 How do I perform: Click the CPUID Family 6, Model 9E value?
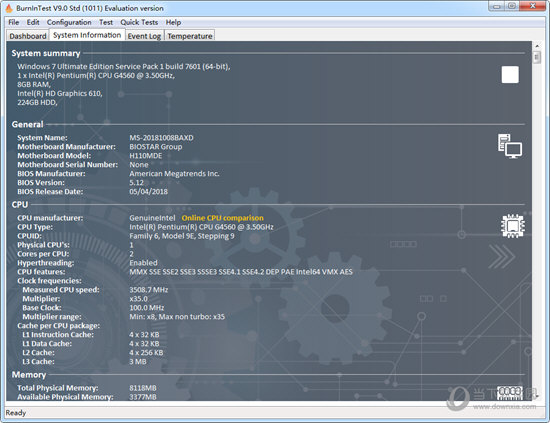[x=182, y=236]
